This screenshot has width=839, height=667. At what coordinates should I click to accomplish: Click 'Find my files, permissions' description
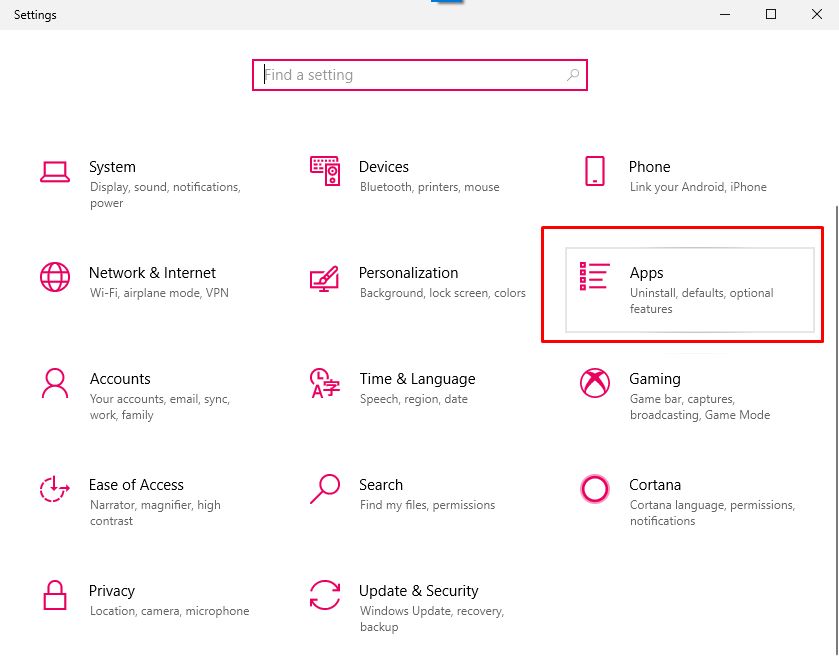[x=428, y=504]
